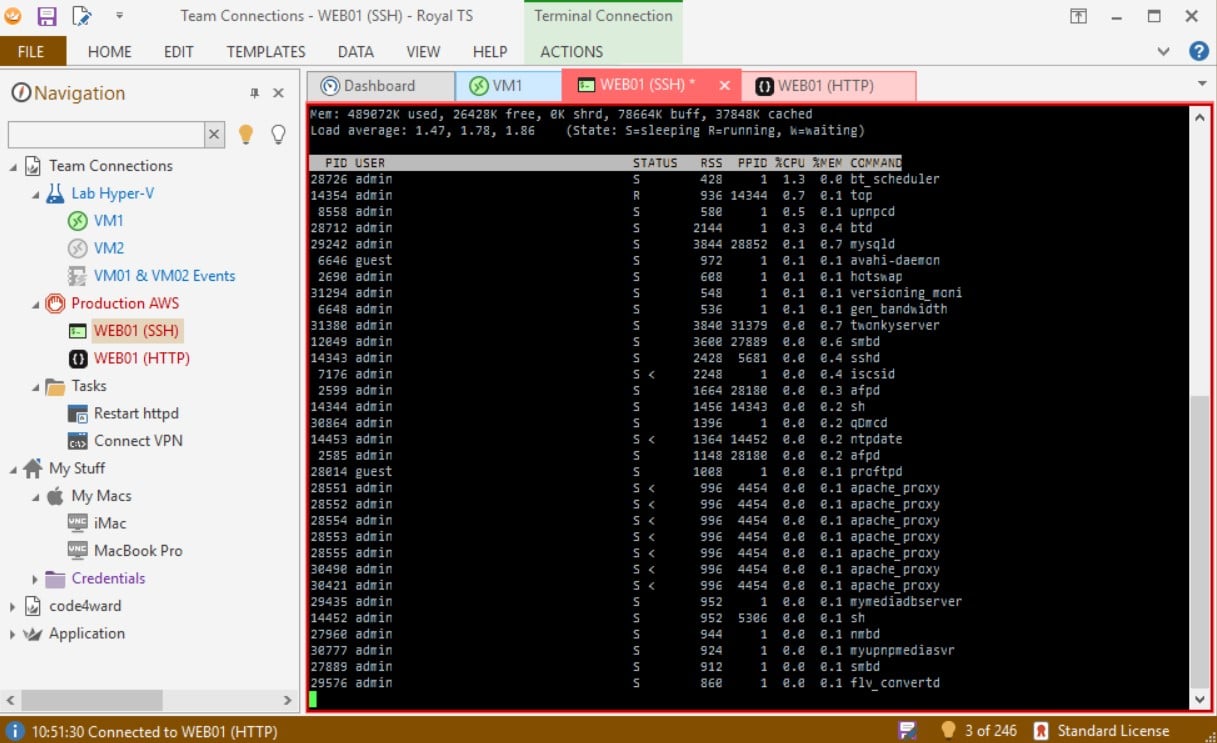Close the Navigation panel
The image size is (1217, 743).
tap(279, 93)
